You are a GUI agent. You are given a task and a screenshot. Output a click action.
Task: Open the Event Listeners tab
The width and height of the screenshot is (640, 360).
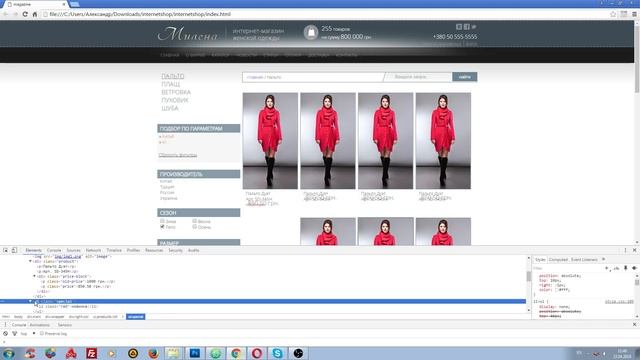[584, 260]
